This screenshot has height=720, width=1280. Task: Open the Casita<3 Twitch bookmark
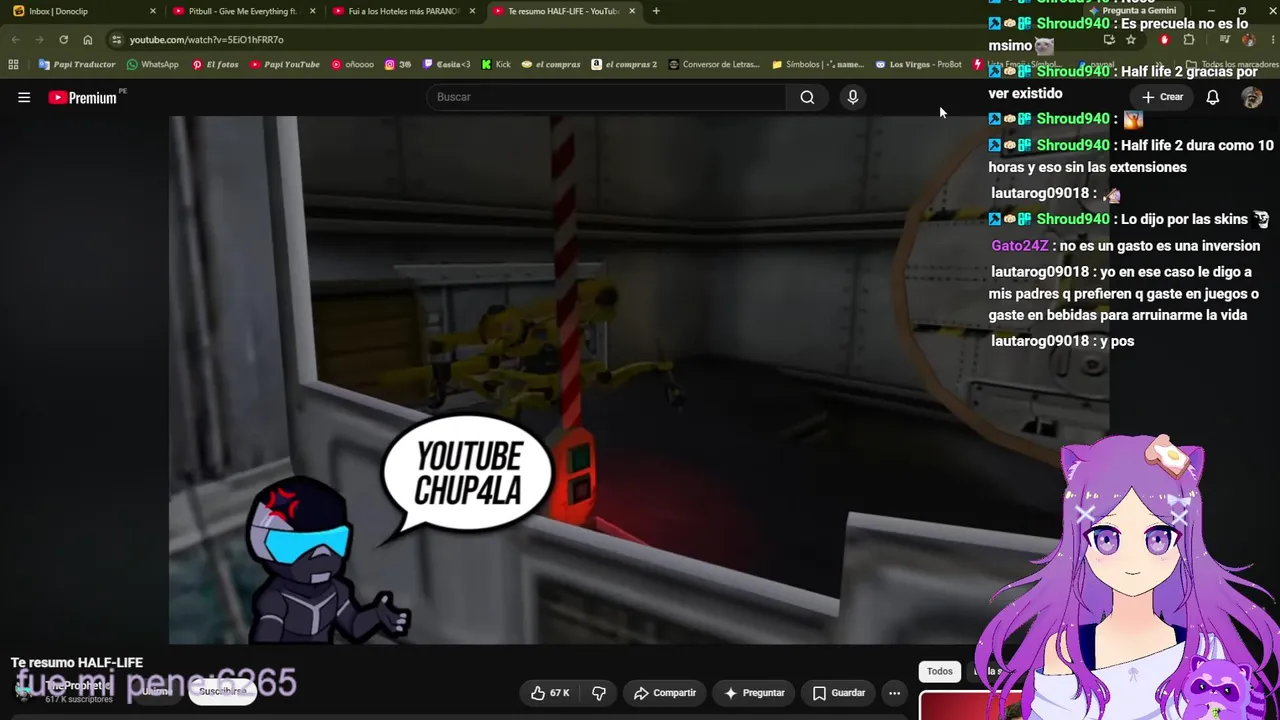pos(447,64)
